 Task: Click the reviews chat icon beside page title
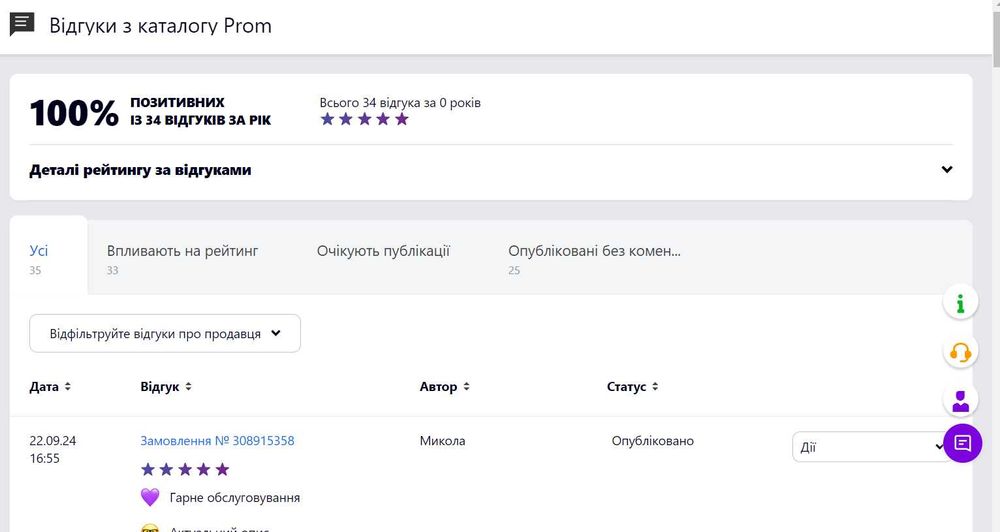point(22,25)
